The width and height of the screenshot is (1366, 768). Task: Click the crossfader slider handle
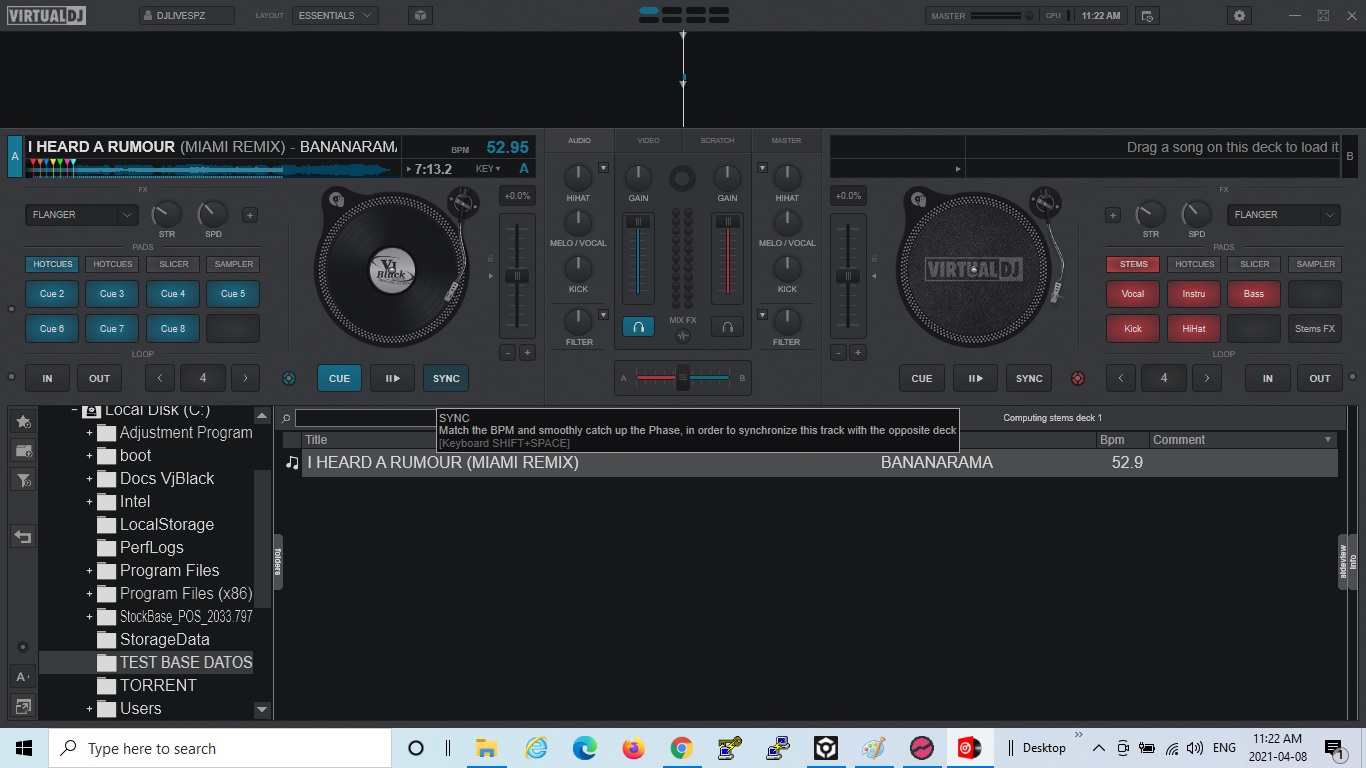click(x=683, y=378)
